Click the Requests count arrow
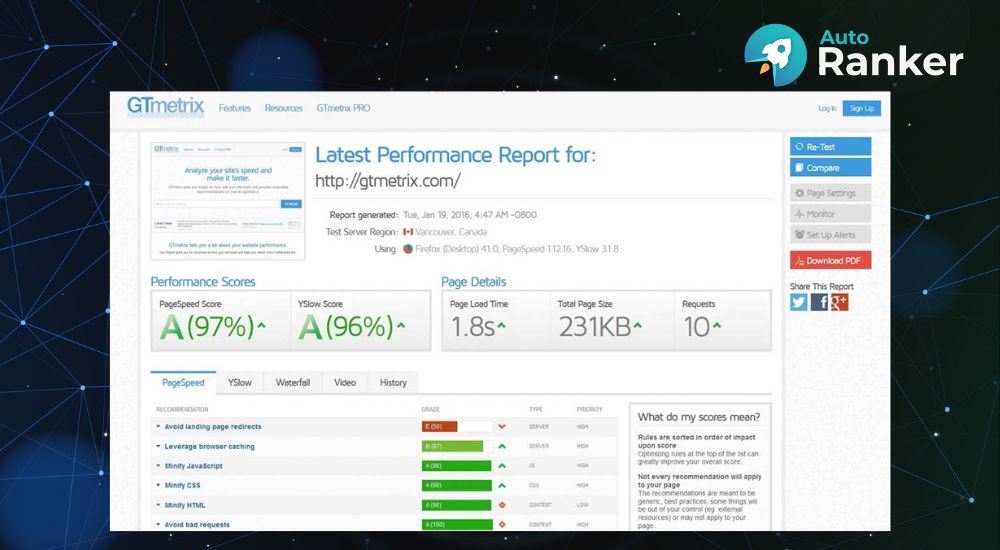 click(x=717, y=325)
